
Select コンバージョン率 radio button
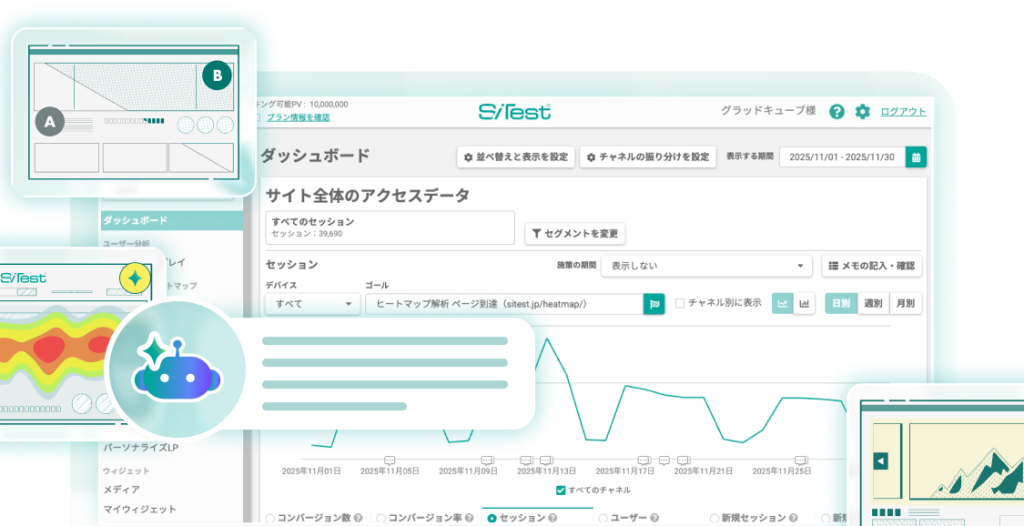coord(381,518)
